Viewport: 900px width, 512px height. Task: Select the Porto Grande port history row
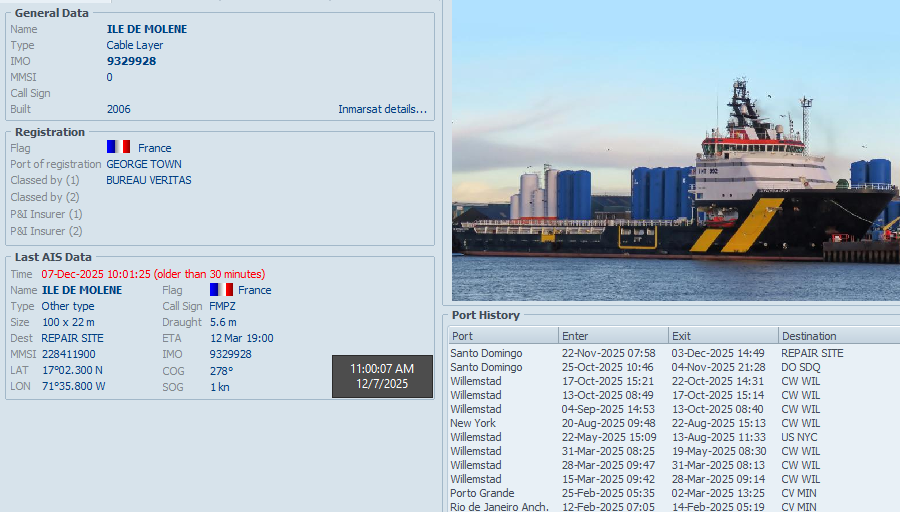point(674,493)
